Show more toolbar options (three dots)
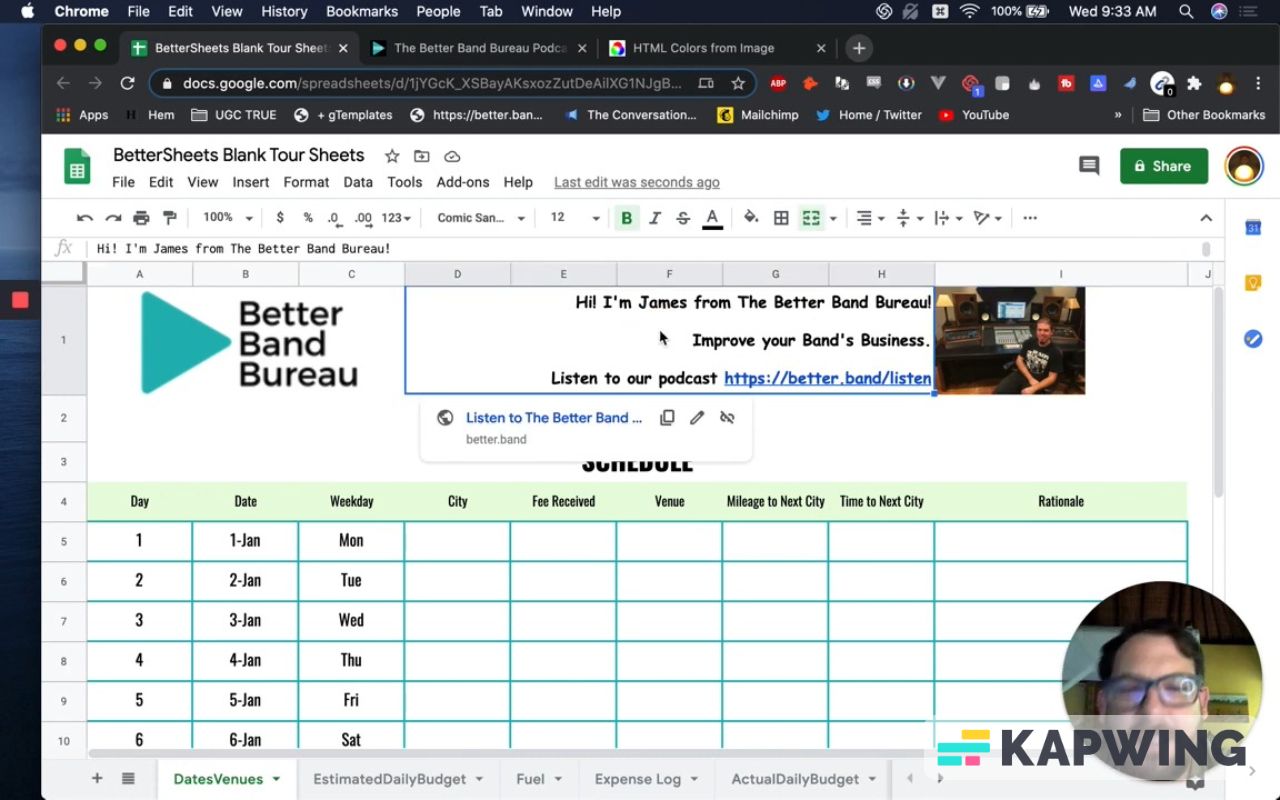 (x=1030, y=218)
